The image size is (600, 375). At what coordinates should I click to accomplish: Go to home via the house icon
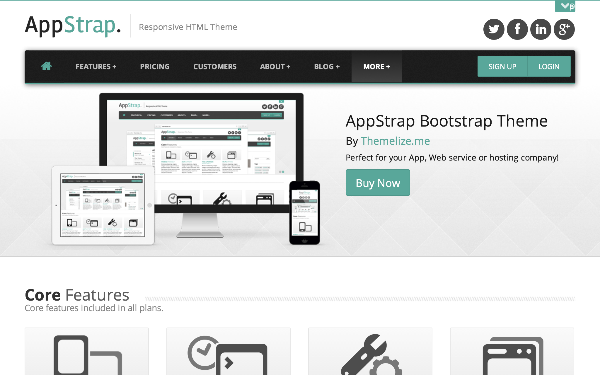tap(46, 66)
